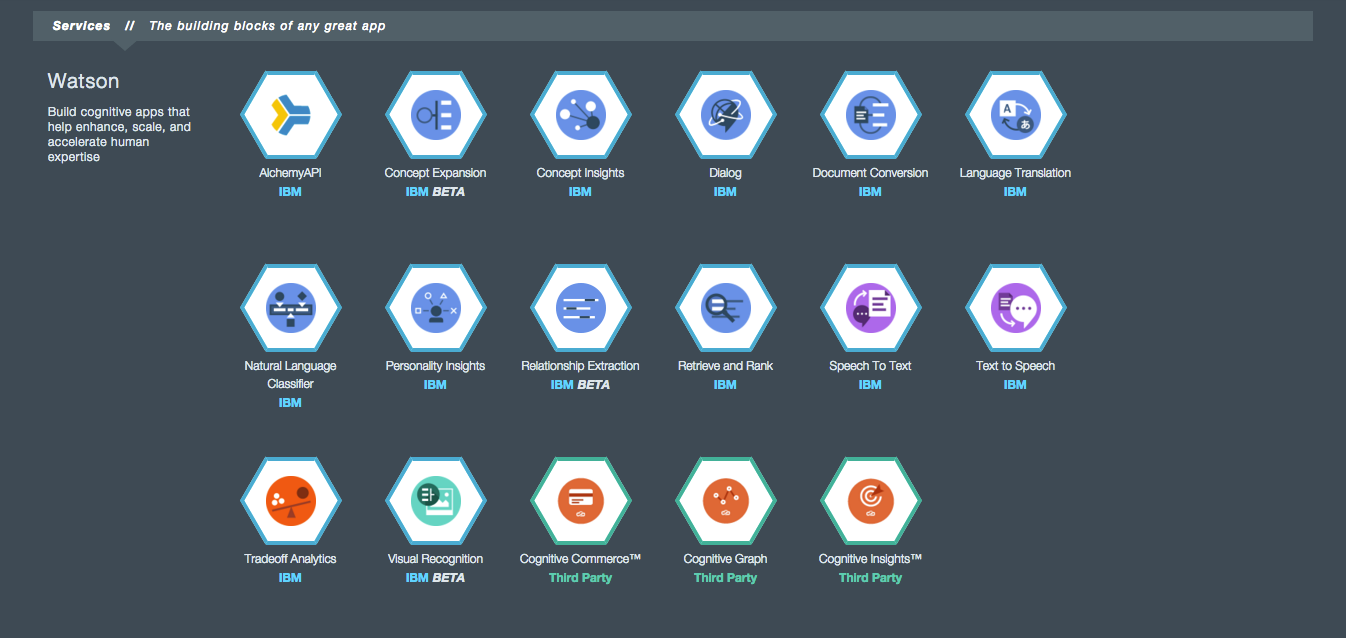Click the Concept Insights label
The width and height of the screenshot is (1346, 638).
tap(580, 173)
